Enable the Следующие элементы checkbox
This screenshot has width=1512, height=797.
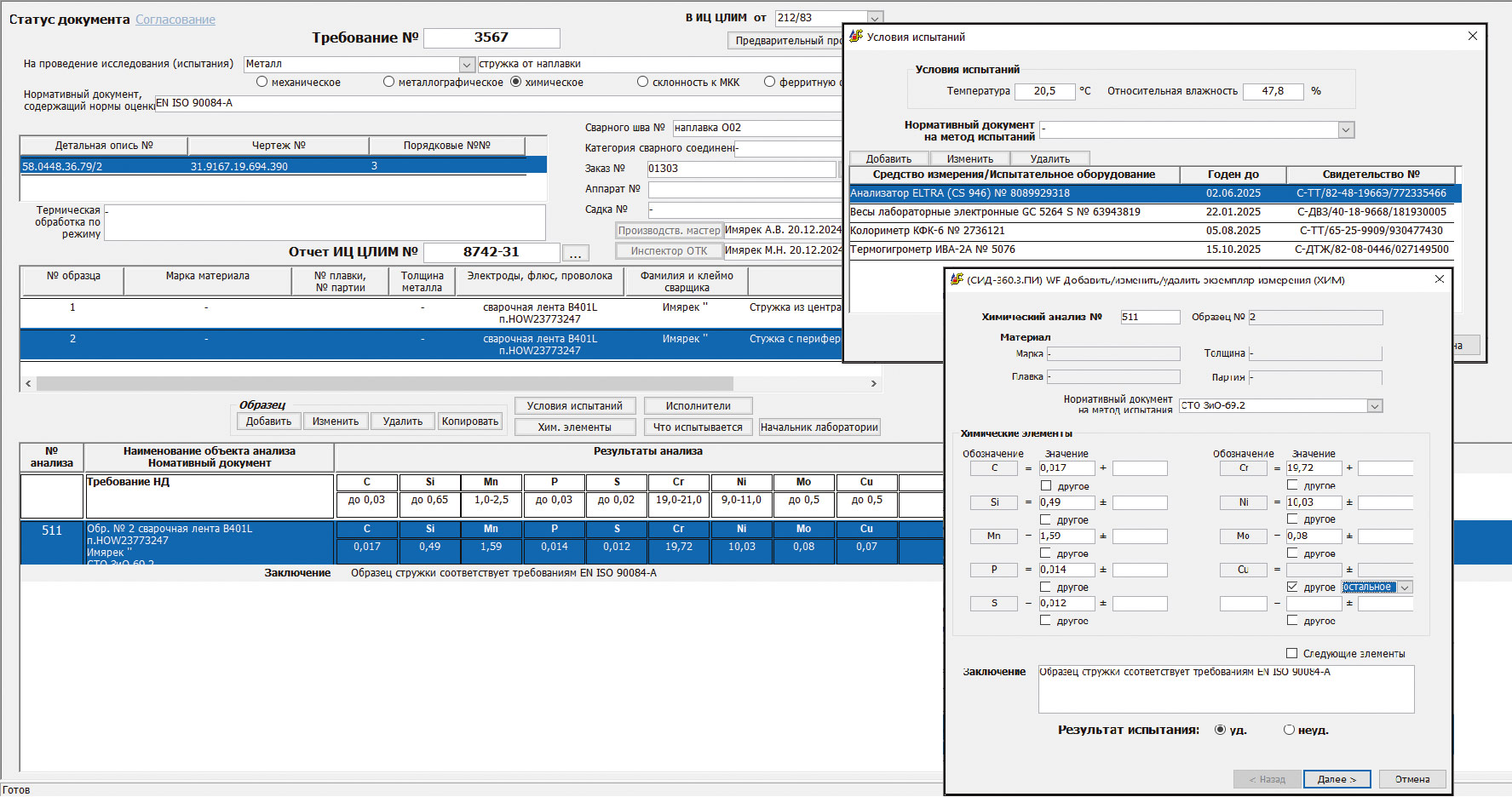tap(1291, 654)
